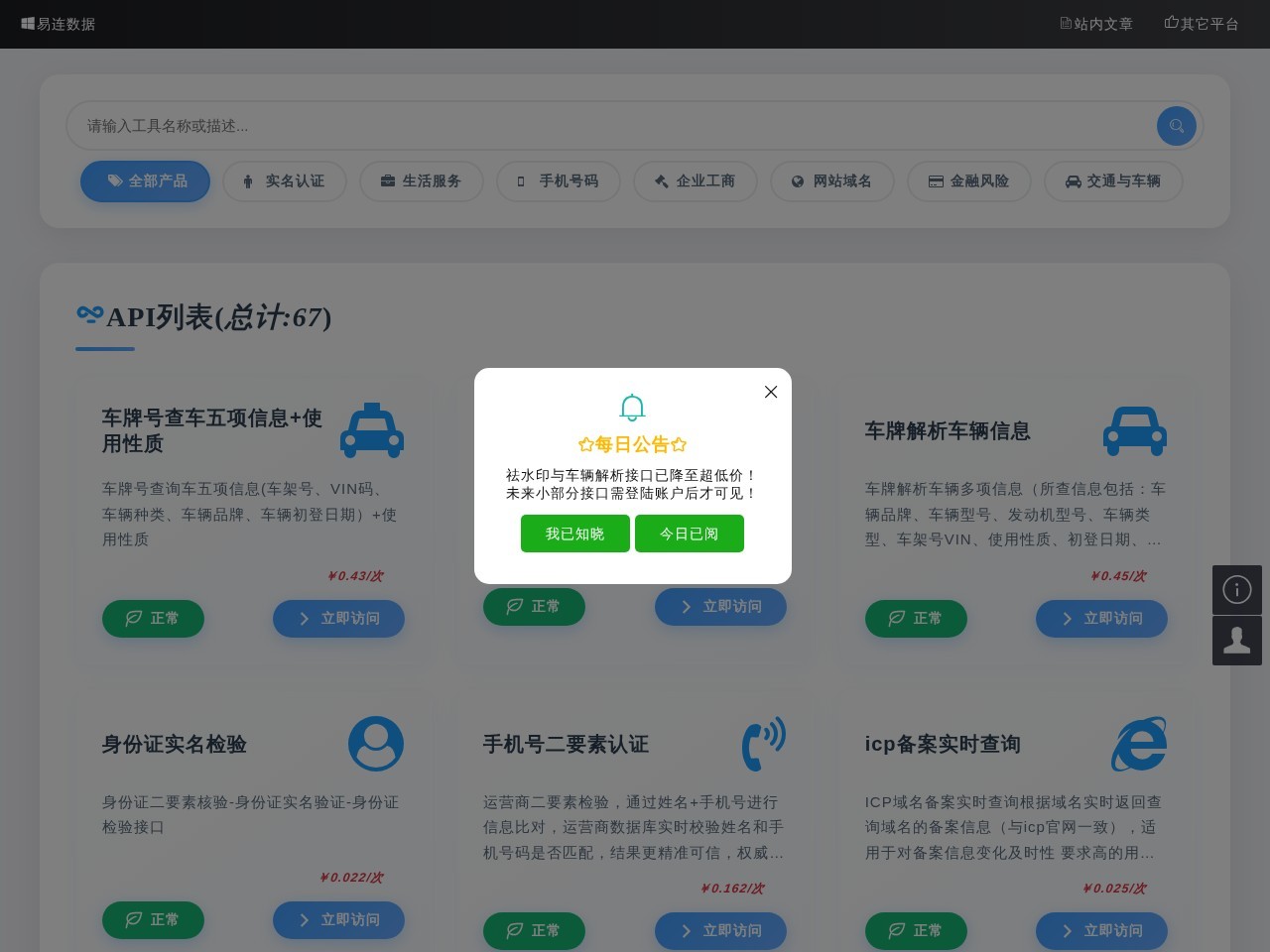The image size is (1270, 952).
Task: Open the 企业工商 category
Action: coord(696,181)
